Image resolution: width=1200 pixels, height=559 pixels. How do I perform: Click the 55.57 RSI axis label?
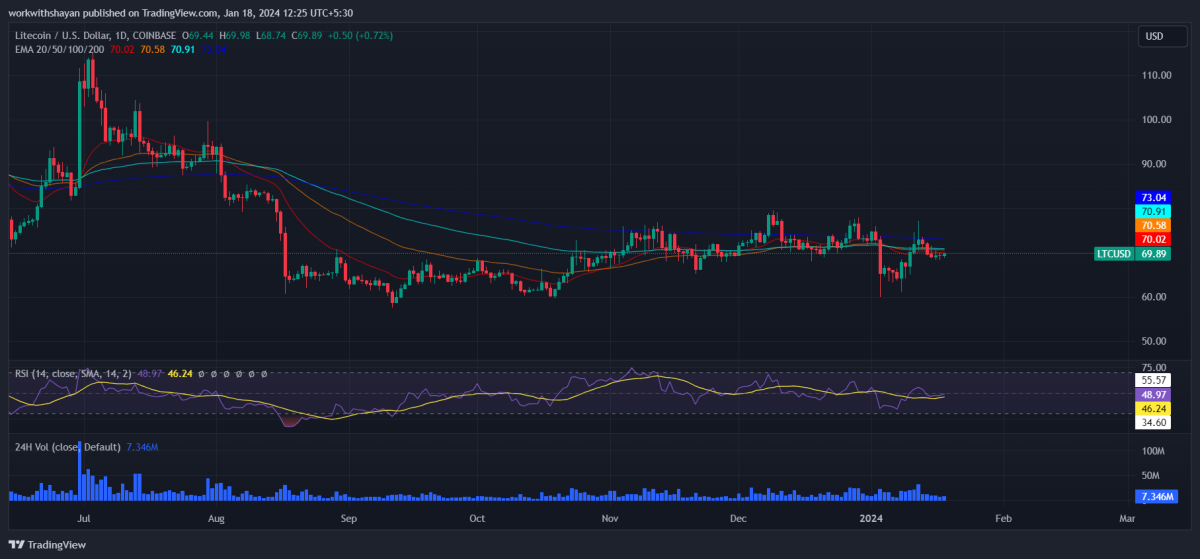(1153, 381)
